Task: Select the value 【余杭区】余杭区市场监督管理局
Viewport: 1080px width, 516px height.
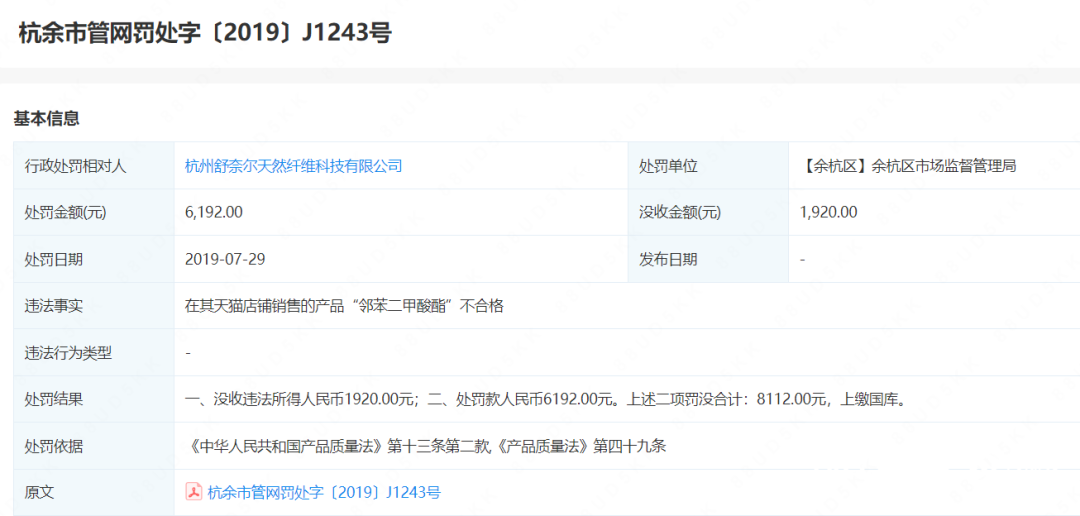Action: point(908,166)
